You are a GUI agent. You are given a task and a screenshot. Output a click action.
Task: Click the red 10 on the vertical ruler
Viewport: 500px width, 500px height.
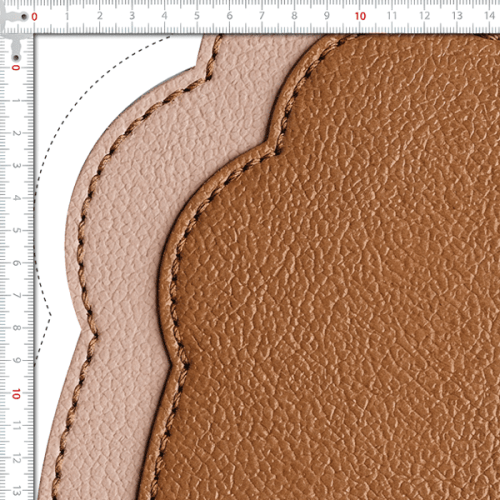tap(16, 394)
